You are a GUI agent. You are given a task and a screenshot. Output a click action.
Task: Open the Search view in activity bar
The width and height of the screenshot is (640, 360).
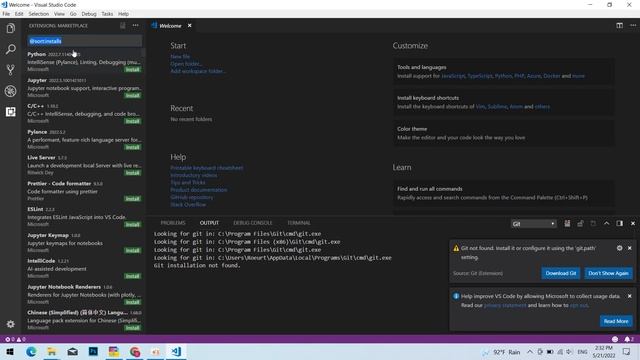pyautogui.click(x=11, y=49)
